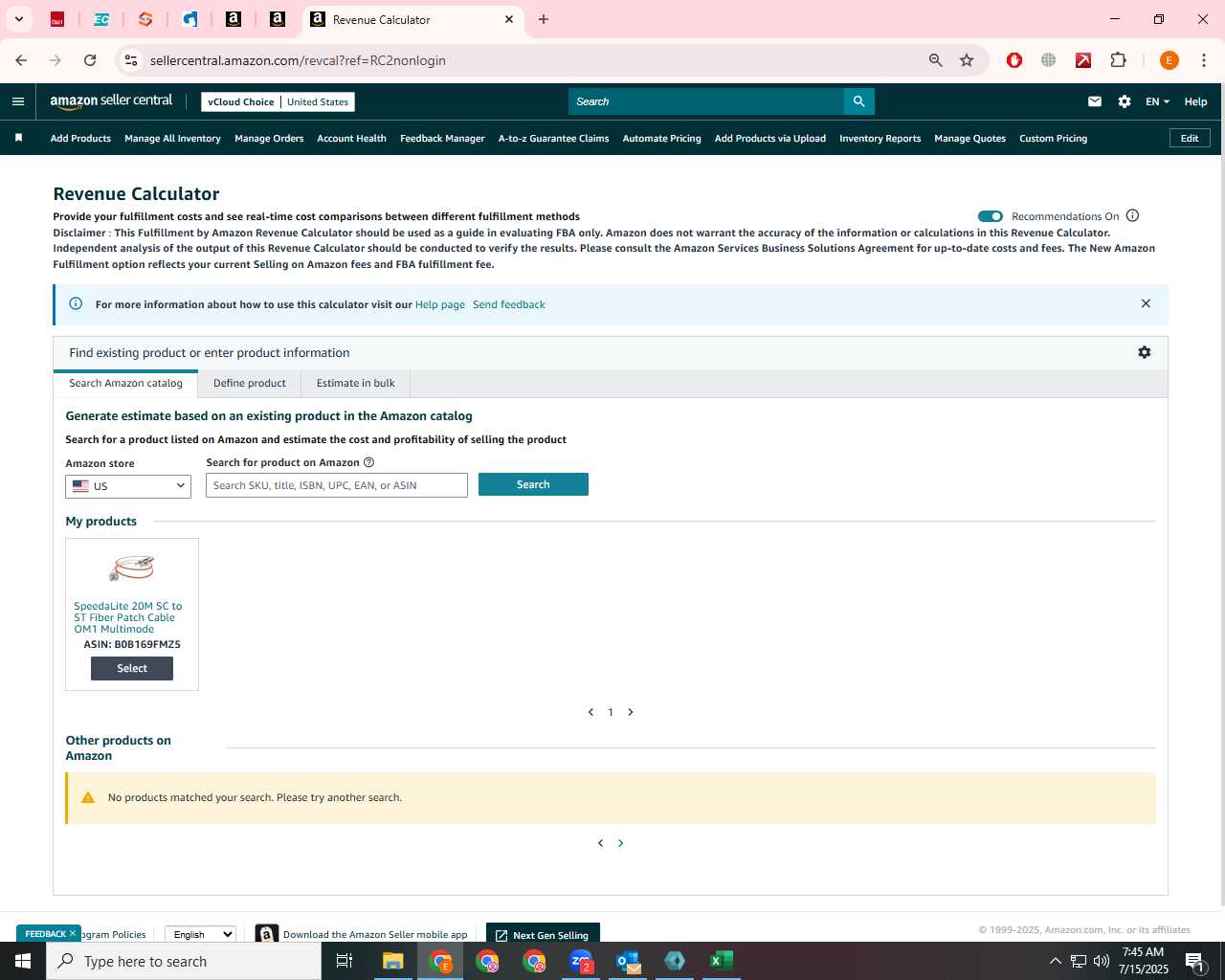1225x980 pixels.
Task: Open the Help page link
Action: (440, 304)
